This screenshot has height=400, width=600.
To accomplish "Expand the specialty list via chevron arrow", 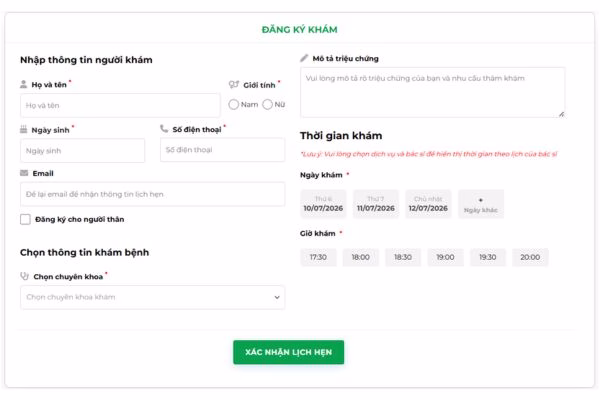I will click(277, 297).
